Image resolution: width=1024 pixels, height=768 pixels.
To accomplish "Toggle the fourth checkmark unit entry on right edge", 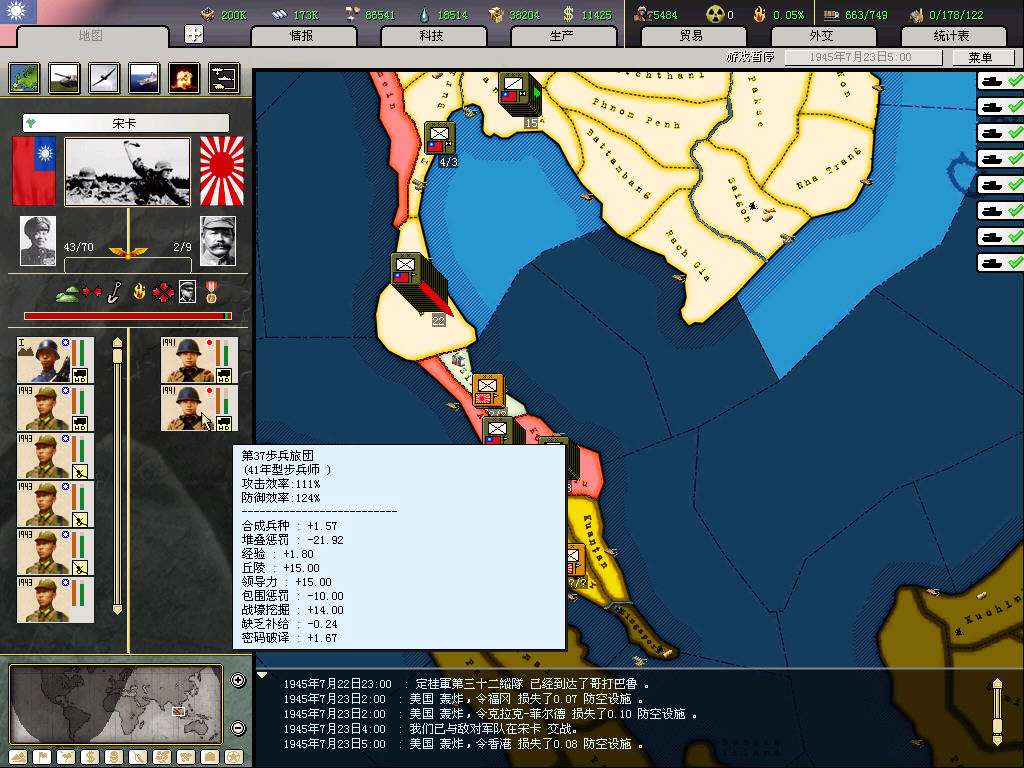I will (1000, 158).
